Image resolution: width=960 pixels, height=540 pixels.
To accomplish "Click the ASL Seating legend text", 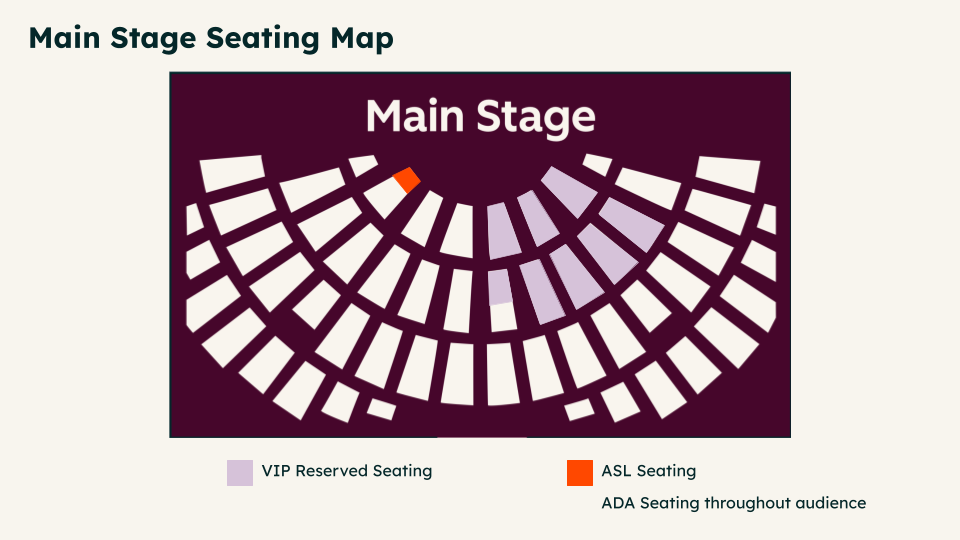I will click(x=649, y=471).
